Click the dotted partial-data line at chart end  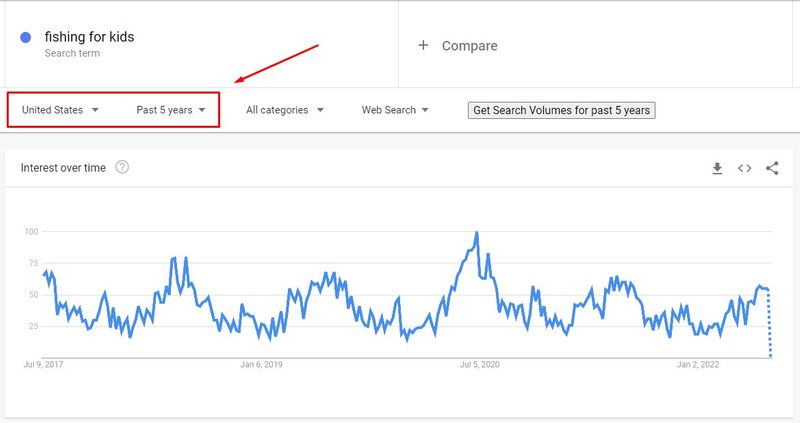(x=769, y=324)
